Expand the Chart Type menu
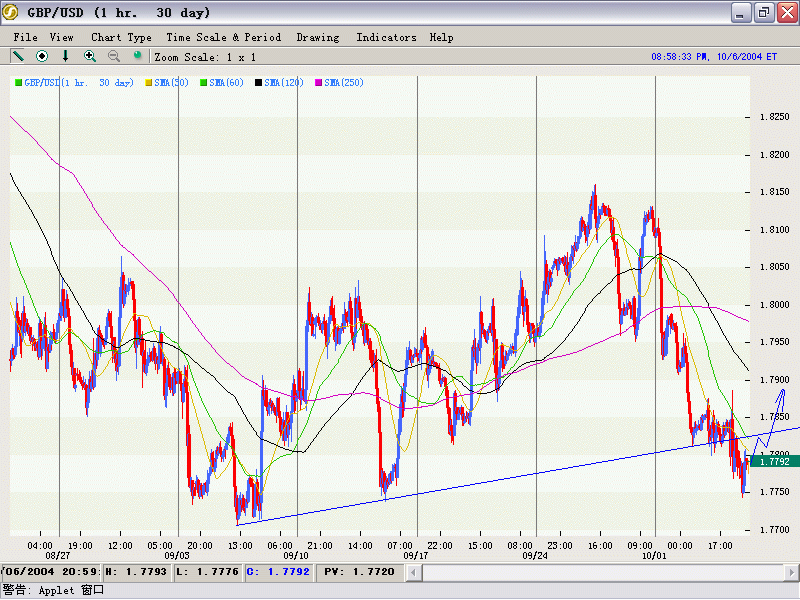The height and width of the screenshot is (600, 800). point(121,37)
